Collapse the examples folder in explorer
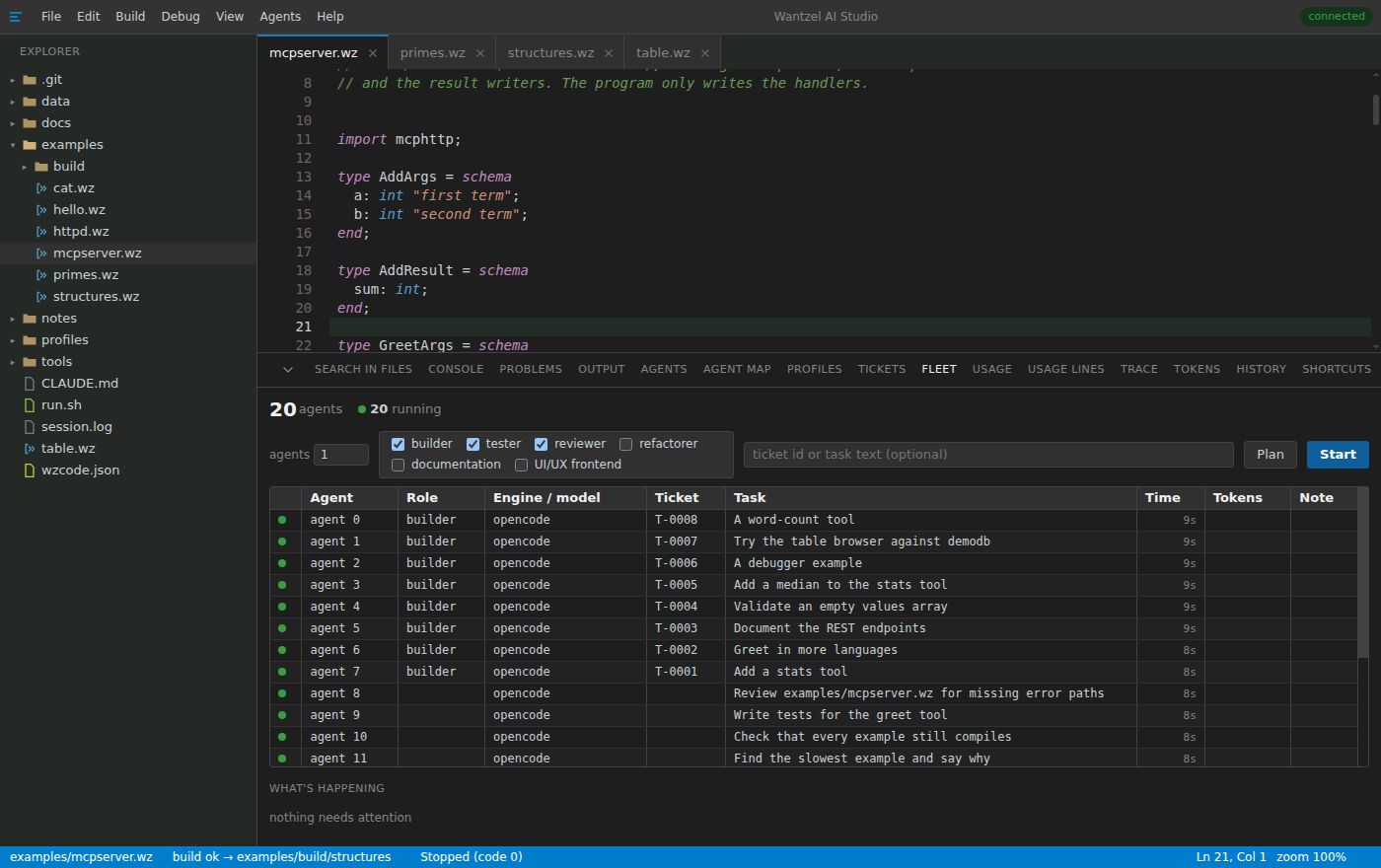This screenshot has width=1381, height=868. click(13, 145)
